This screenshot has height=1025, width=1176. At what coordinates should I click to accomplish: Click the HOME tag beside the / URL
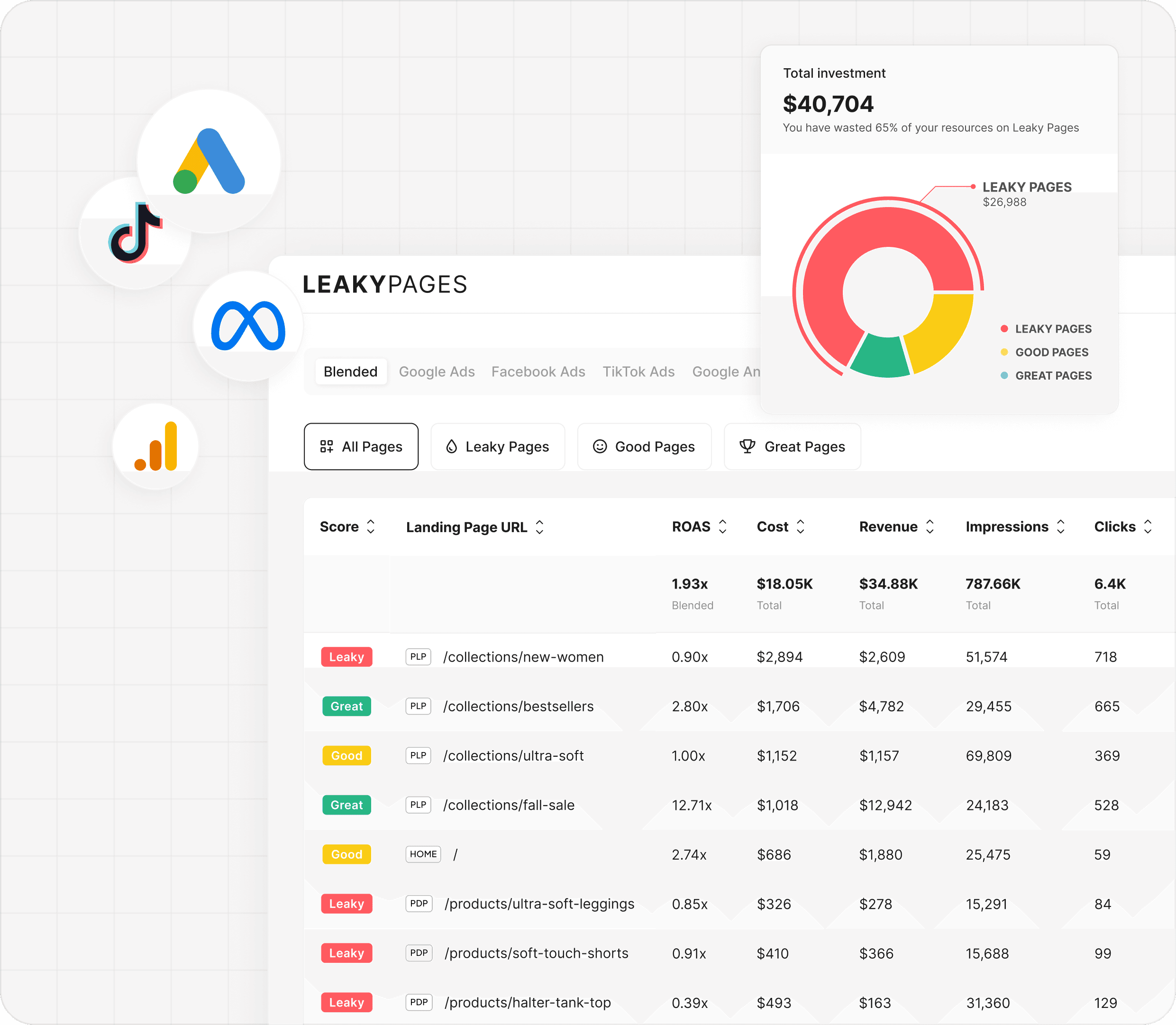pos(423,854)
